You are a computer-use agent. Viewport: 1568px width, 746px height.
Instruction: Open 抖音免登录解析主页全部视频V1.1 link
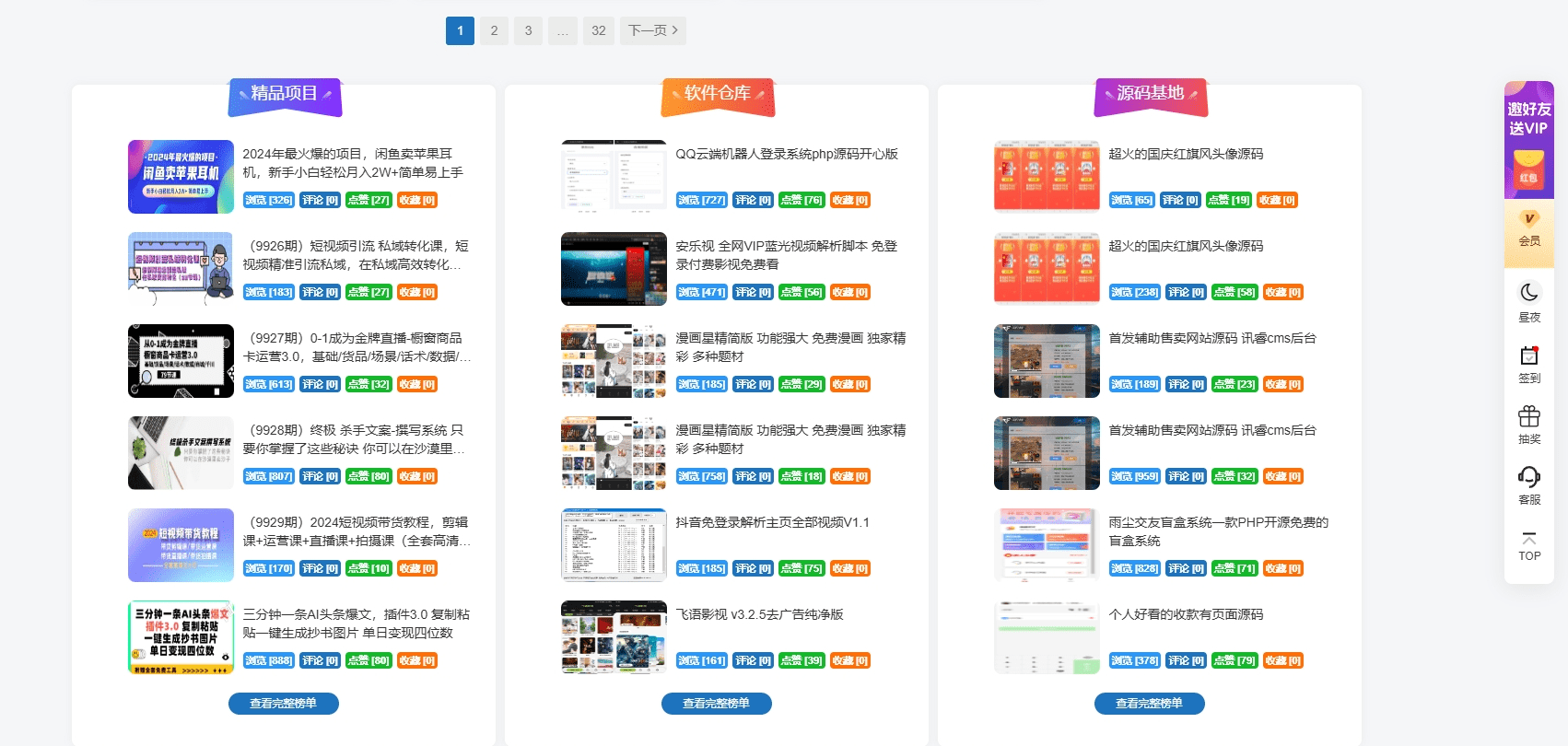click(x=772, y=522)
